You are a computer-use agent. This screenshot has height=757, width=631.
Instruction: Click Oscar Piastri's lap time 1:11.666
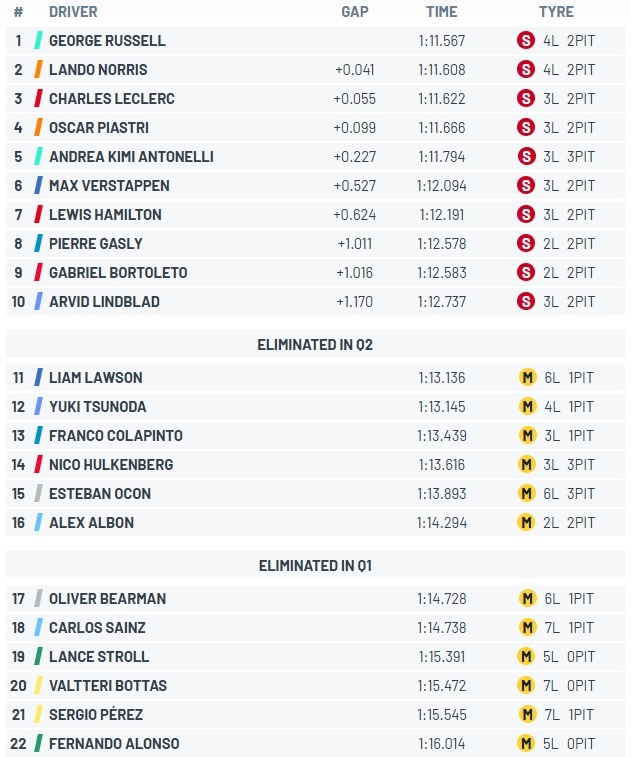tap(442, 127)
